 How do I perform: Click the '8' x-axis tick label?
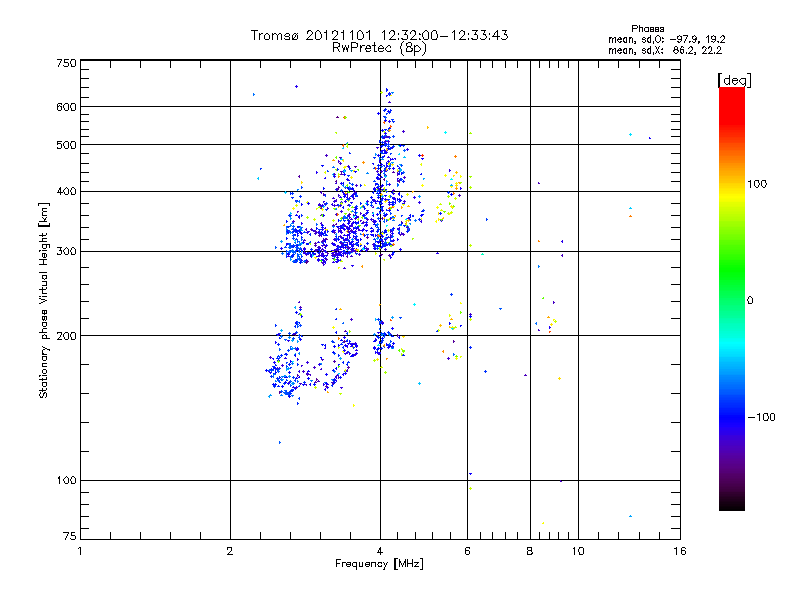530,551
